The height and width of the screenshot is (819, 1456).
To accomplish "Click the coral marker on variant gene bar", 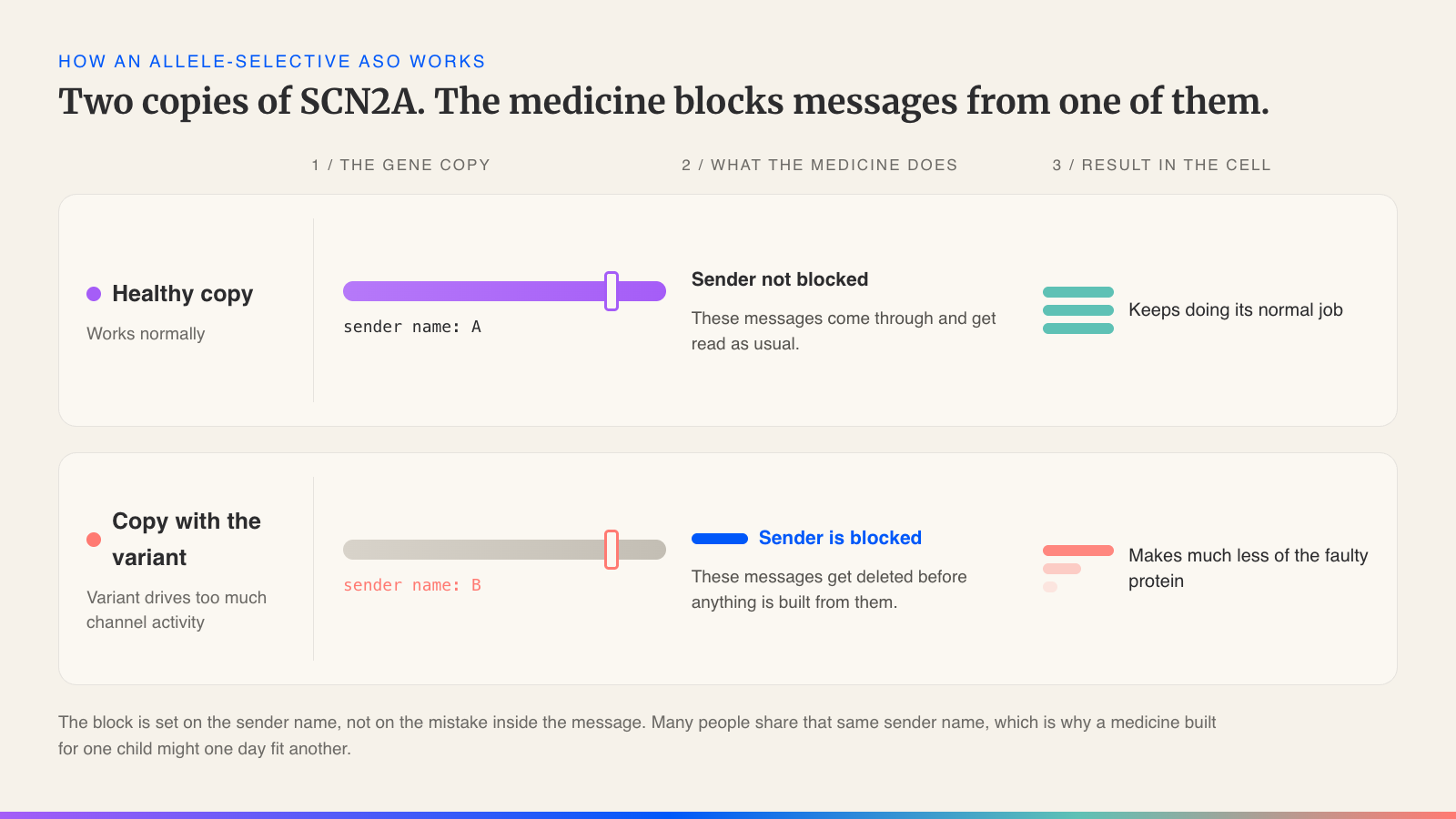I will pyautogui.click(x=612, y=550).
